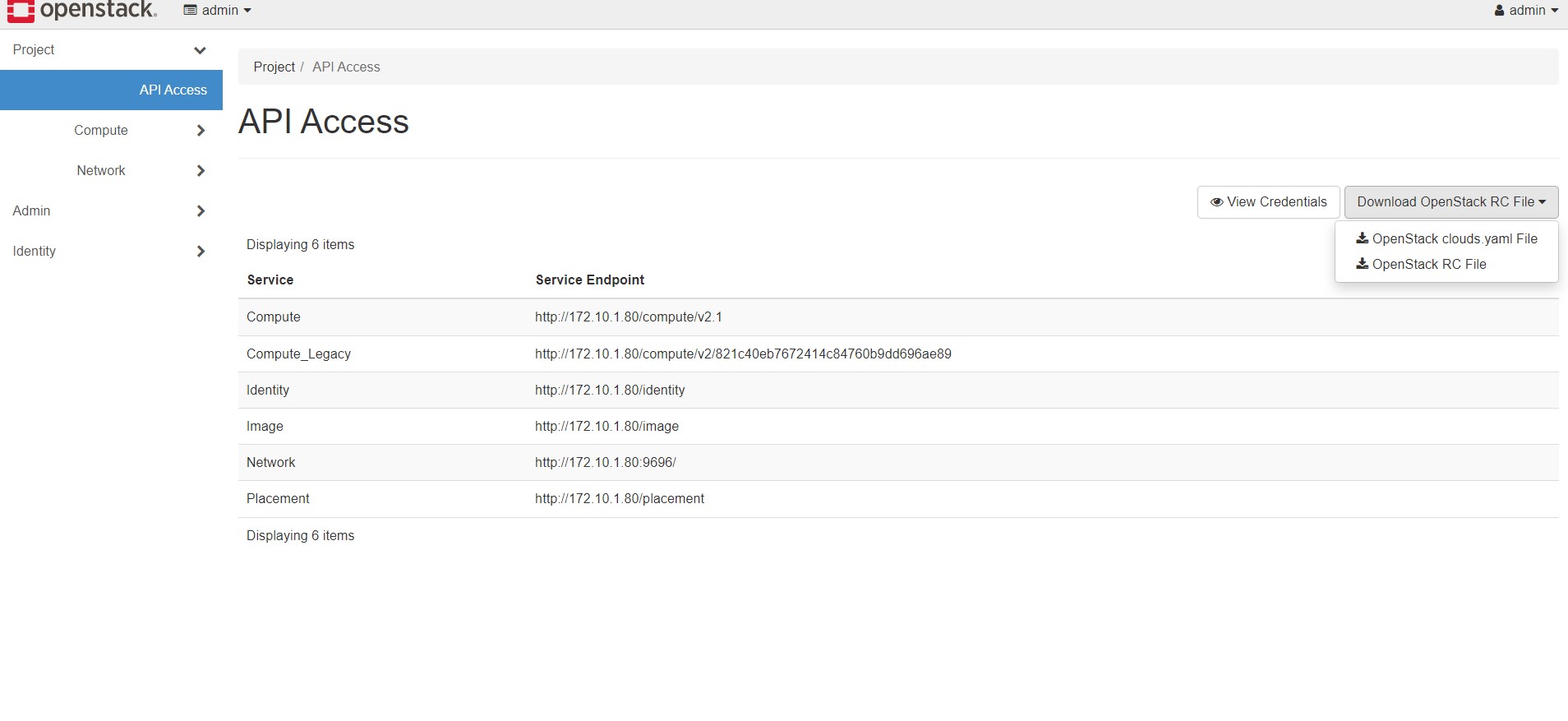
Task: Click the View Credentials button
Action: (x=1268, y=202)
